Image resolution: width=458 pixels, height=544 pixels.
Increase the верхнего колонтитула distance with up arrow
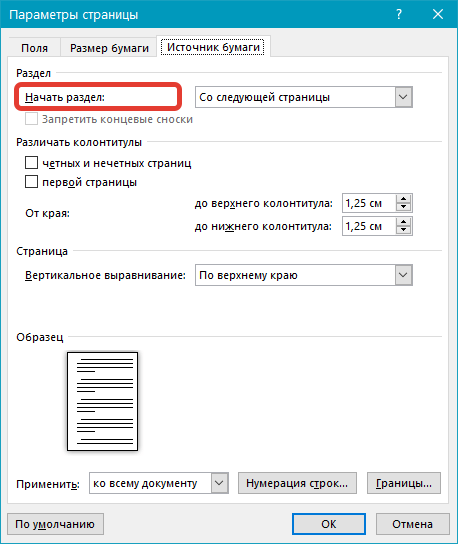point(404,199)
